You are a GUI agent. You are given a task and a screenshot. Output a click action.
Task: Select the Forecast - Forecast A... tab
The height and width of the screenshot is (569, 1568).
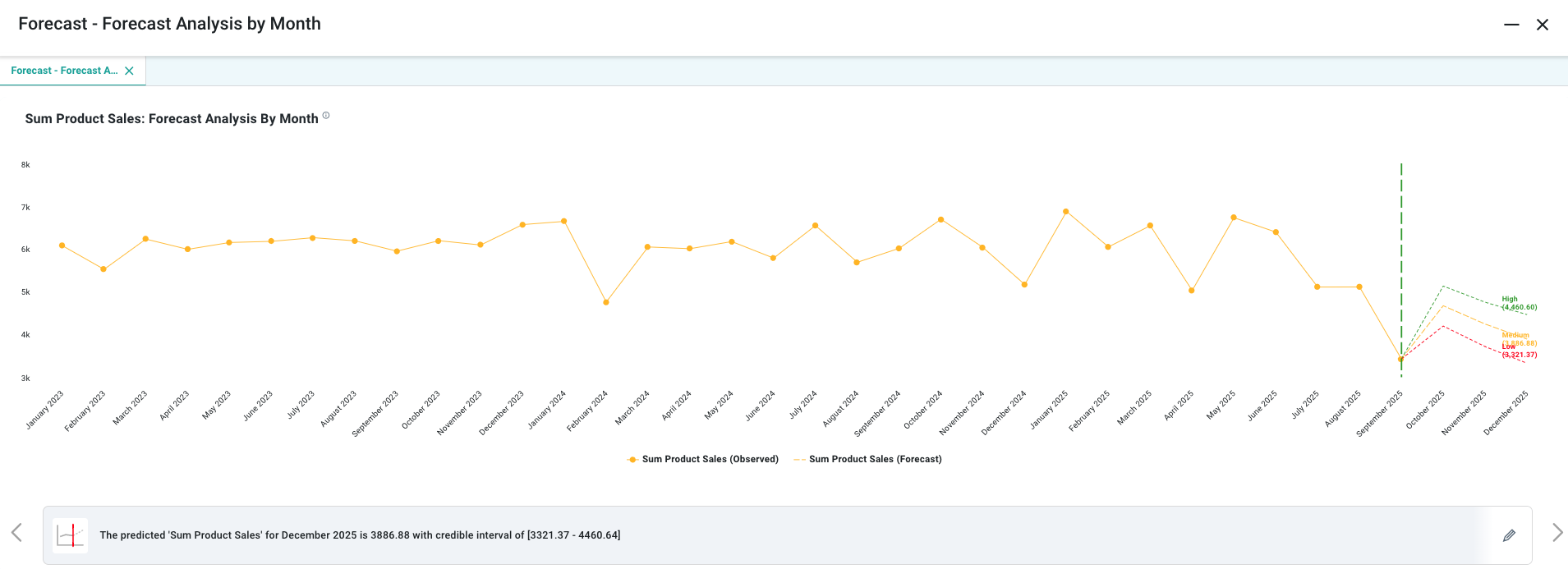[x=64, y=71]
